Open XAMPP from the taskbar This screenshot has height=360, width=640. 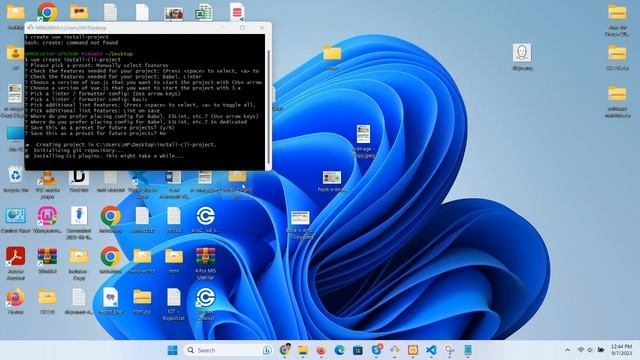(x=413, y=350)
